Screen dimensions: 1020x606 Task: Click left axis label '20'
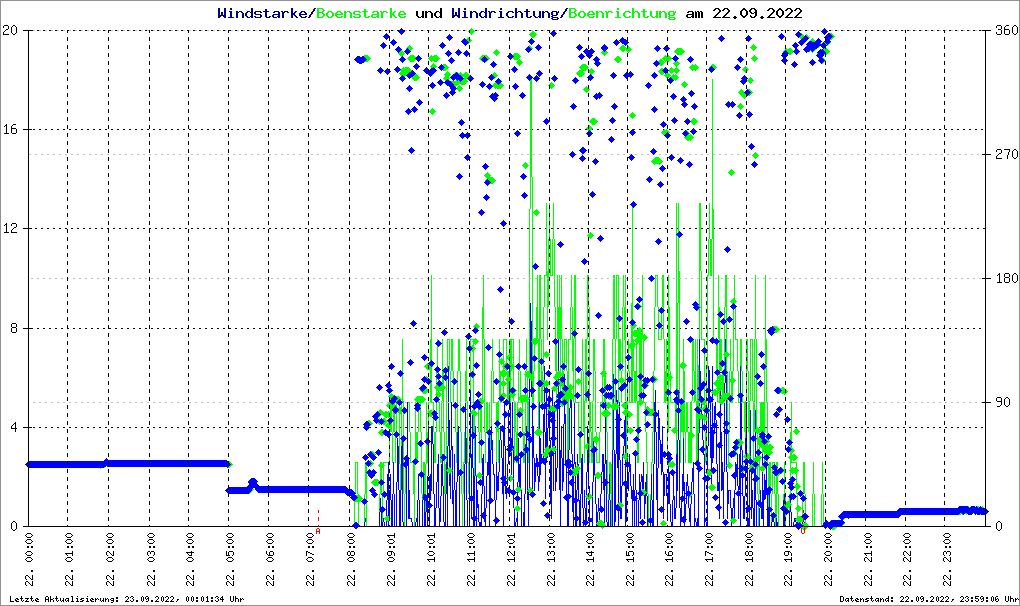10,30
